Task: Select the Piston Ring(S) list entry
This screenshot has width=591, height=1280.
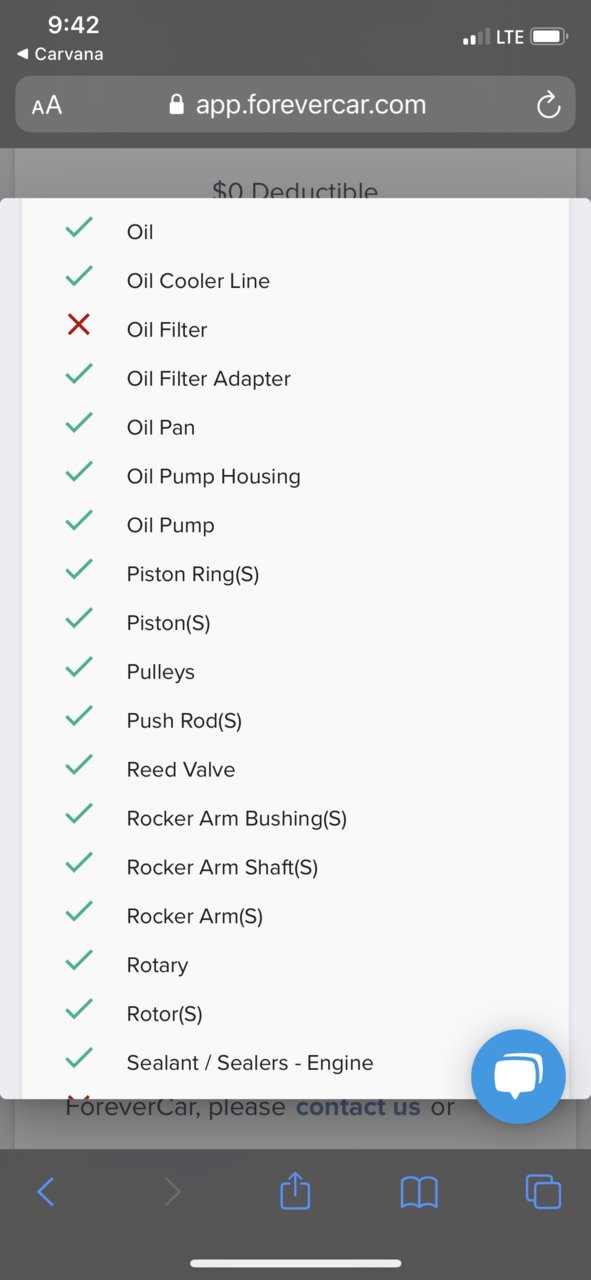Action: point(193,574)
